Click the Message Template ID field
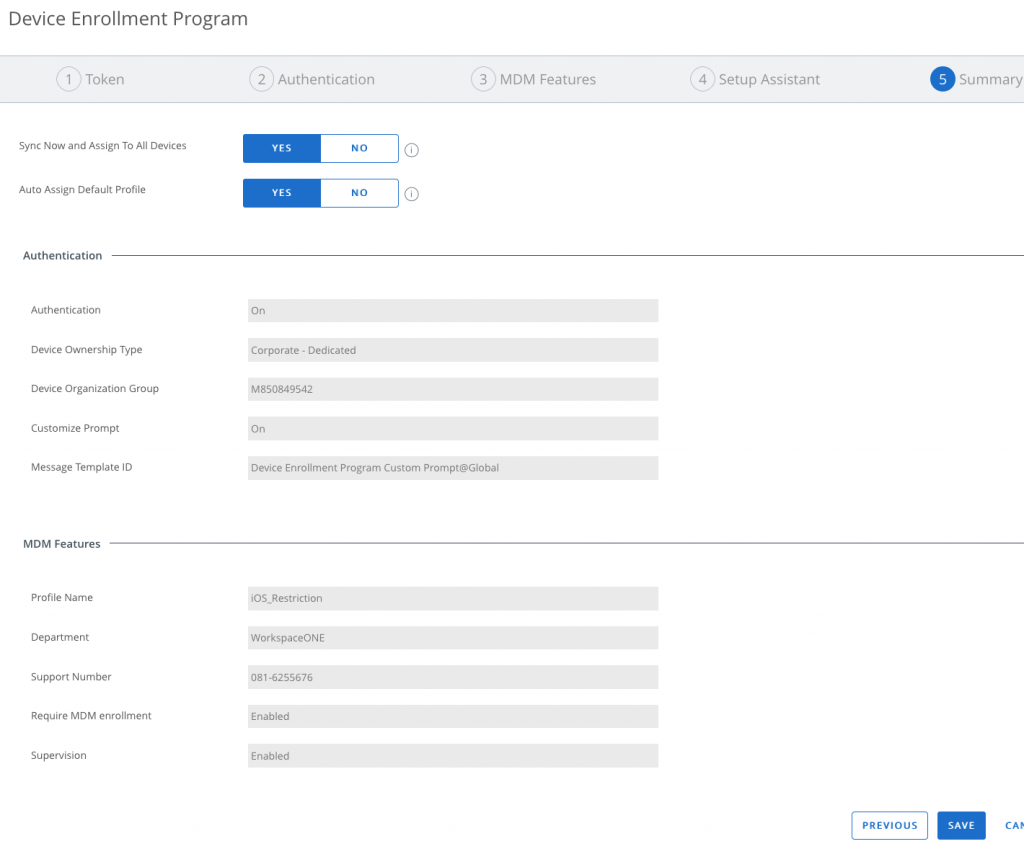The height and width of the screenshot is (849, 1024). click(452, 468)
